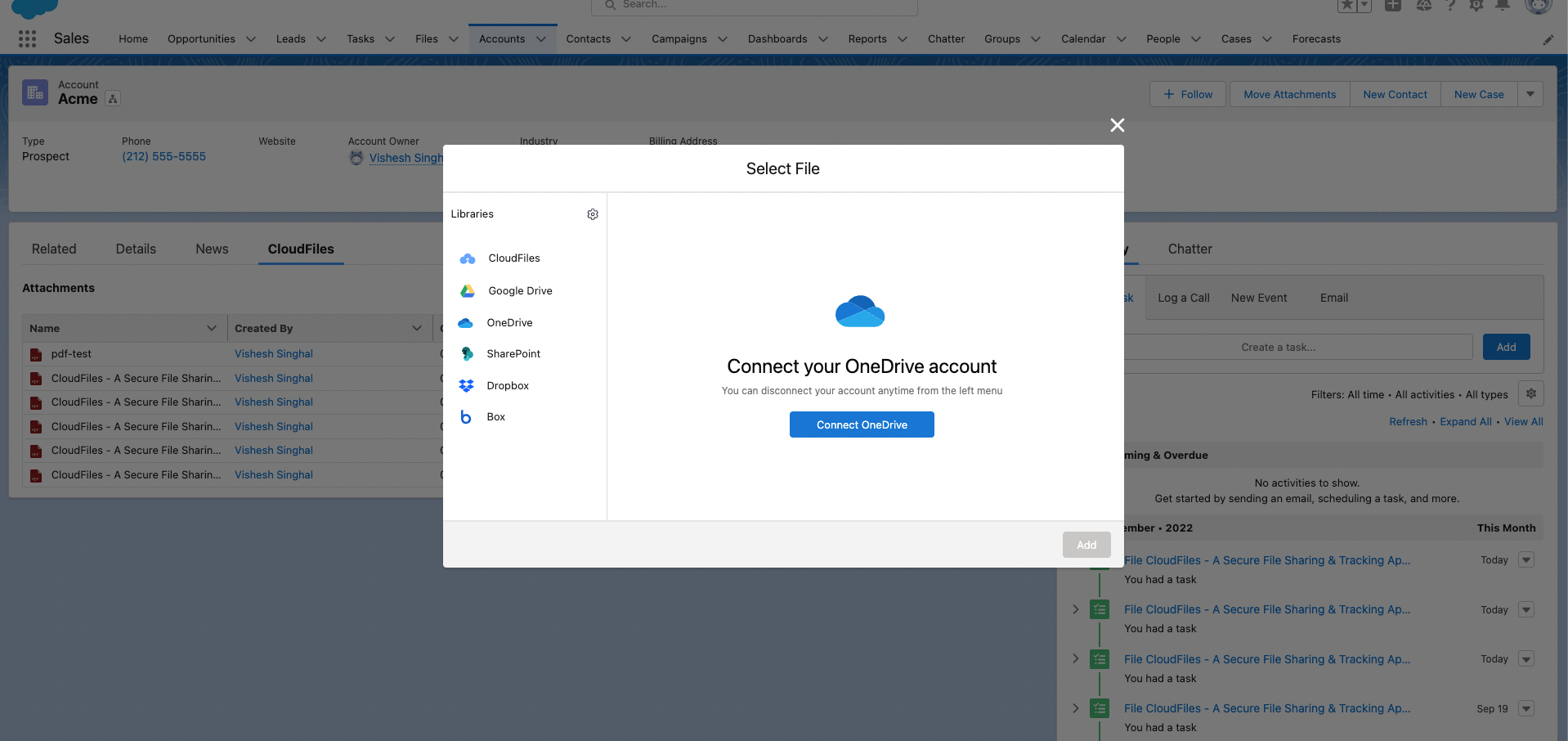This screenshot has height=741, width=1568.
Task: Expand the second File CloudFiles task entry
Action: pos(1076,609)
